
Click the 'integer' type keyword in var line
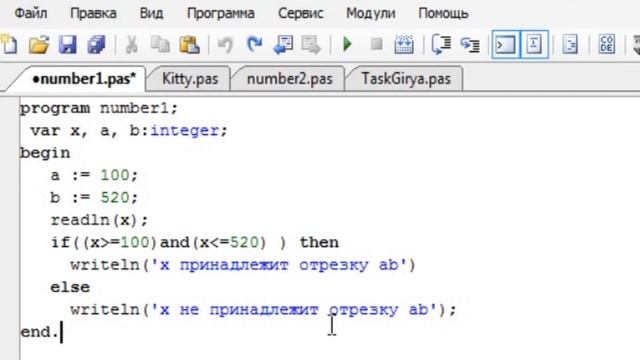184,131
